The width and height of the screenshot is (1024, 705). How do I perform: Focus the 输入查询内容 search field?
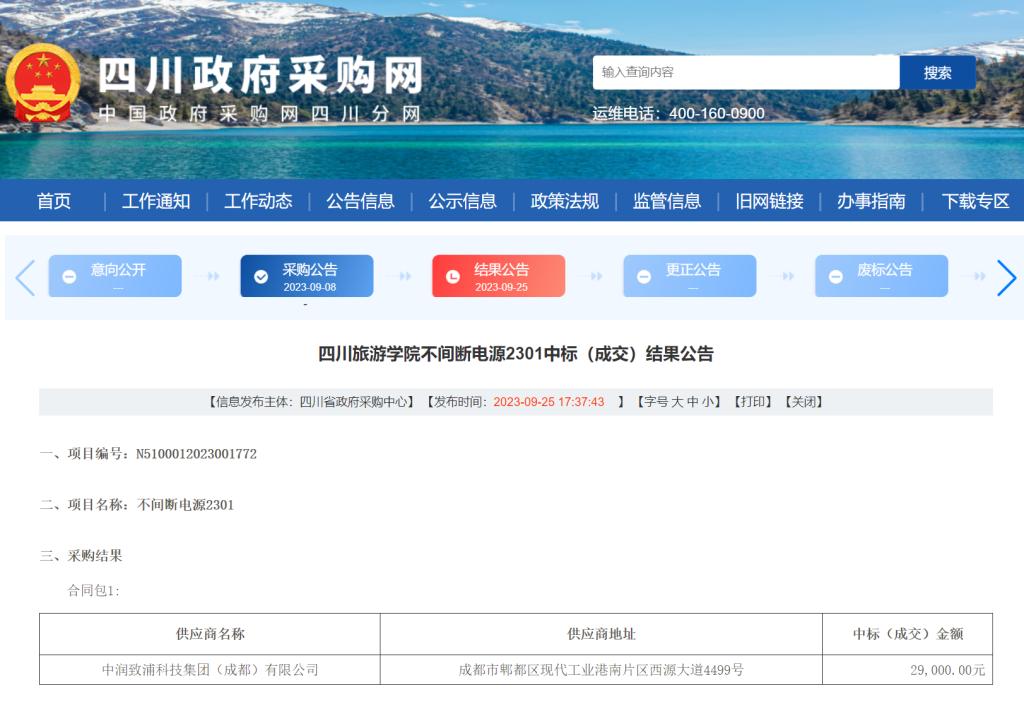click(x=746, y=72)
